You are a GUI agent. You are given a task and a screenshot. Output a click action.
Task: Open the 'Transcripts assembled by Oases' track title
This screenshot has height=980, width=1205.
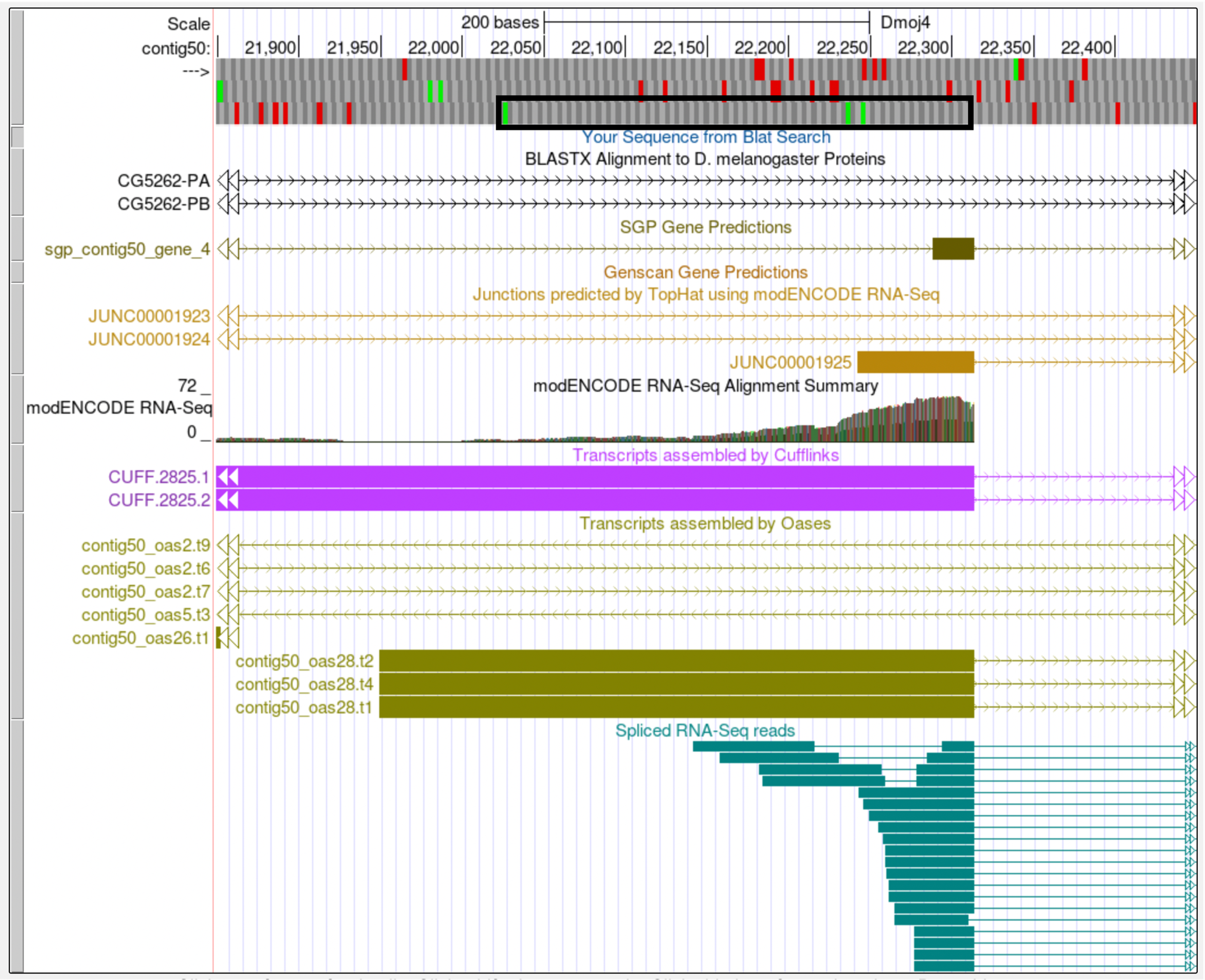tap(705, 523)
